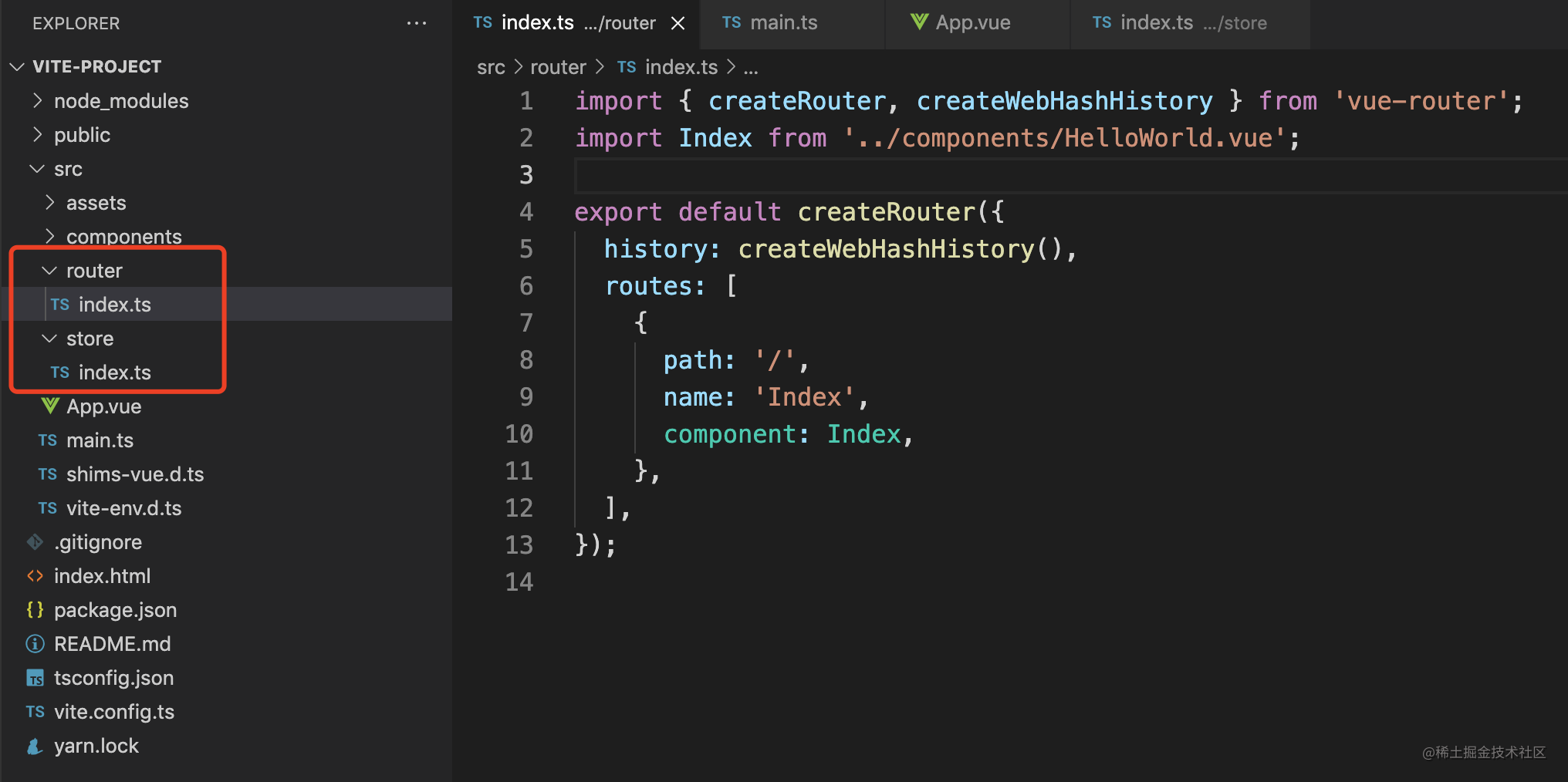Expand the node_modules folder
The image size is (1568, 782).
coord(37,101)
